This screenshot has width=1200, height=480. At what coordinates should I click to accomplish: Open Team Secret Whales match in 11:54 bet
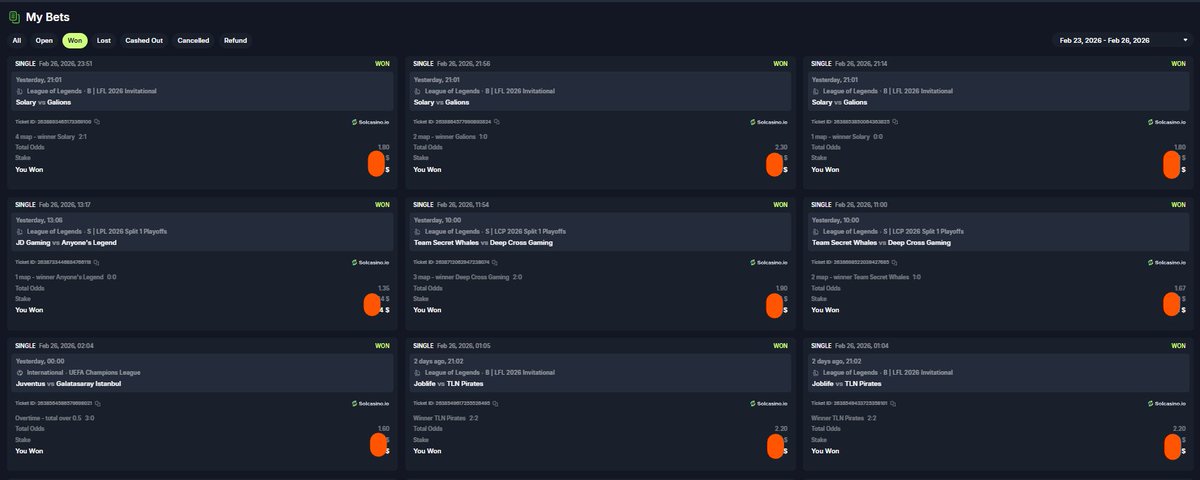pyautogui.click(x=483, y=242)
